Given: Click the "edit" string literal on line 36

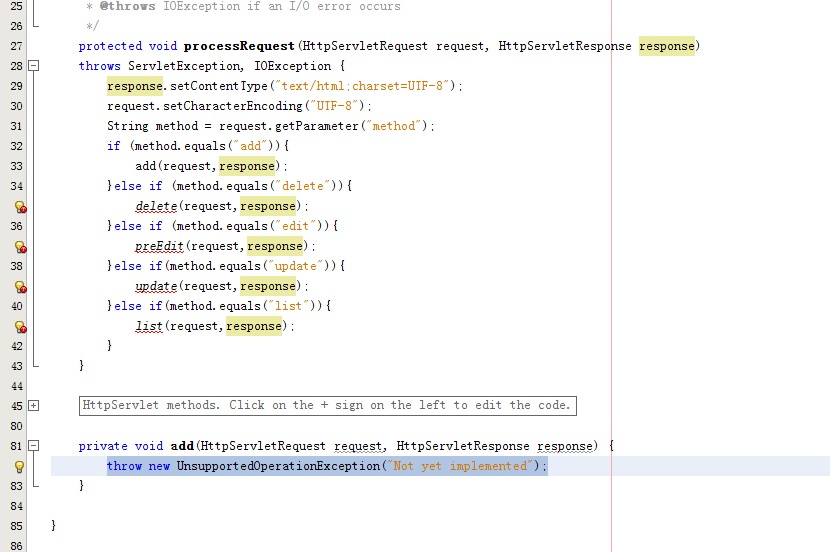Looking at the screenshot, I should pyautogui.click(x=295, y=226).
